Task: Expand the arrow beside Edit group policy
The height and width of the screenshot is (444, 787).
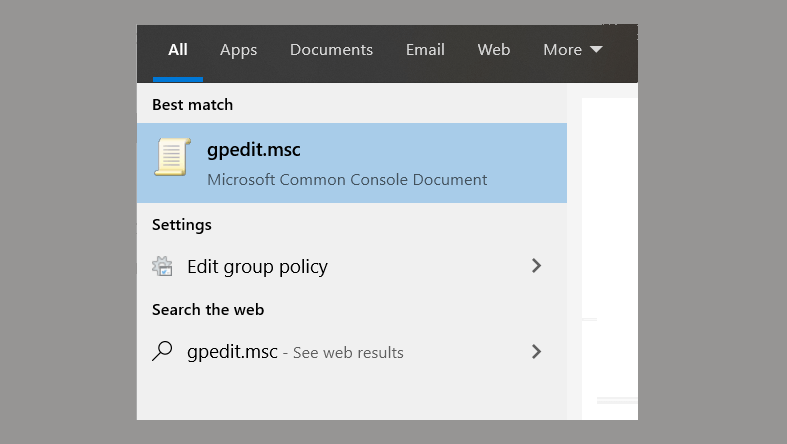Action: 537,266
